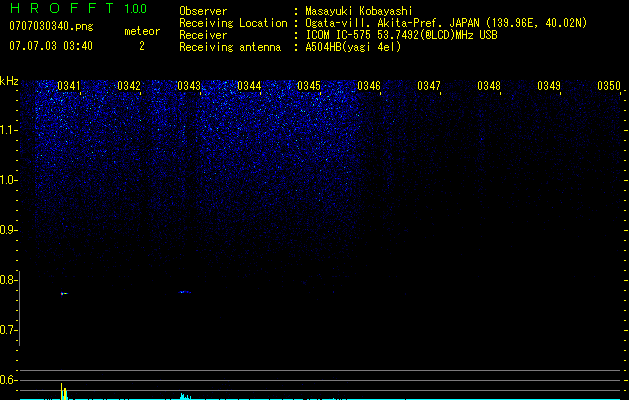Image resolution: width=629 pixels, height=400 pixels.
Task: Click the meteor count label
Action: [142, 31]
